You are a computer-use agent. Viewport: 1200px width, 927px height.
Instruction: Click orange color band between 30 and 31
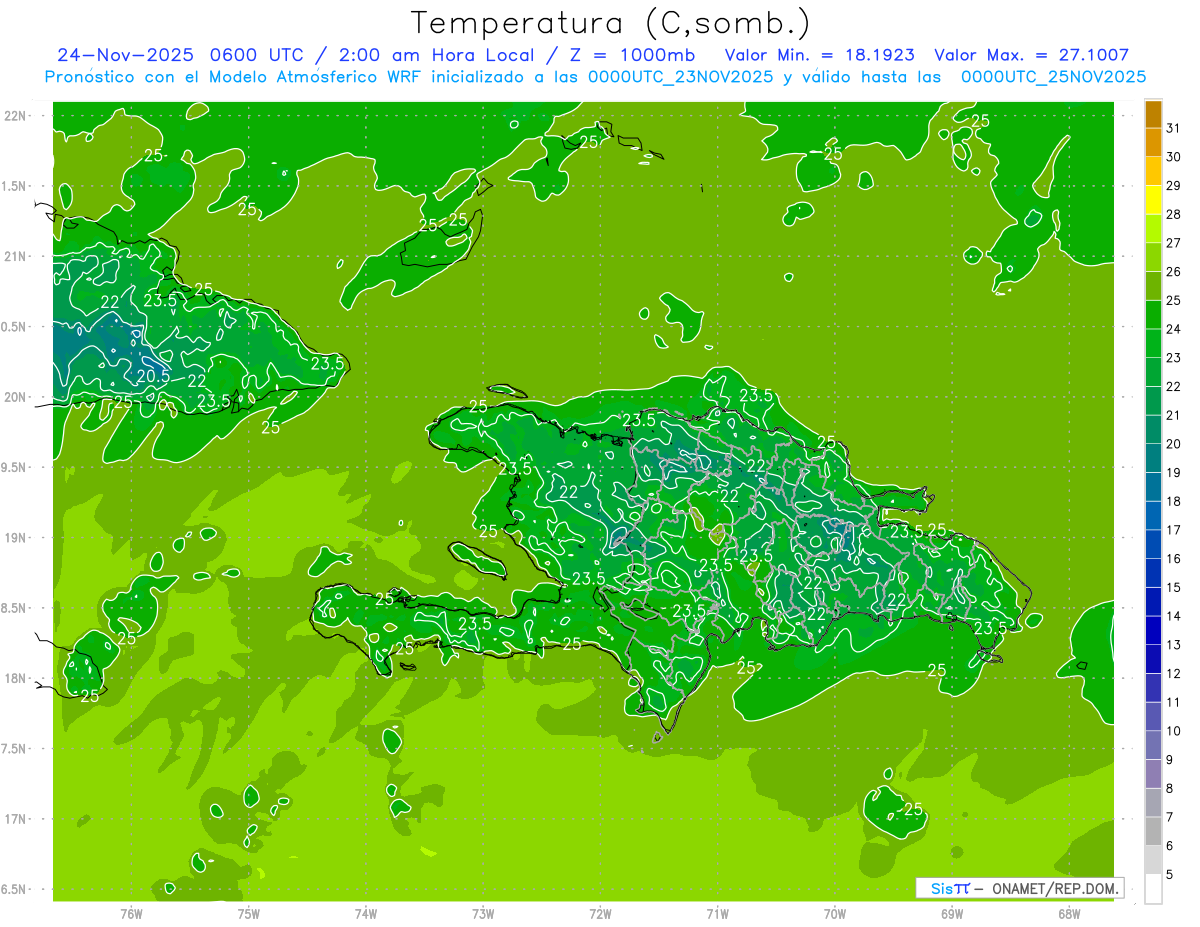1153,142
